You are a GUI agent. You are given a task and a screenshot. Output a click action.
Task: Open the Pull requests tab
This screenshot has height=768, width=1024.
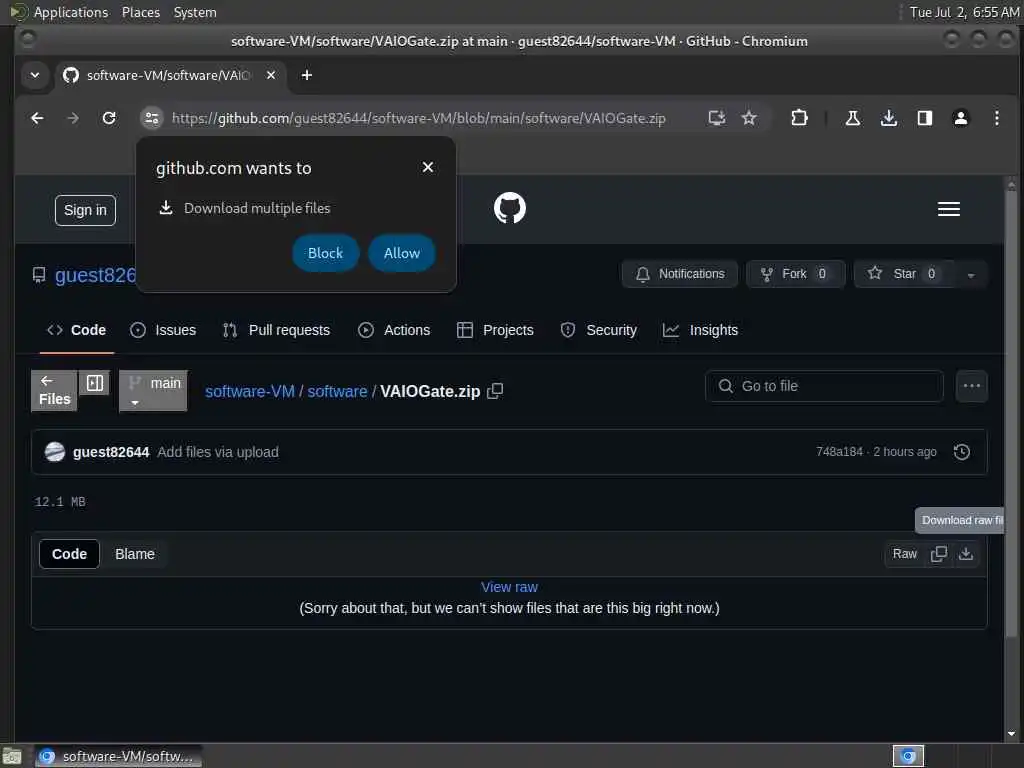(x=276, y=330)
